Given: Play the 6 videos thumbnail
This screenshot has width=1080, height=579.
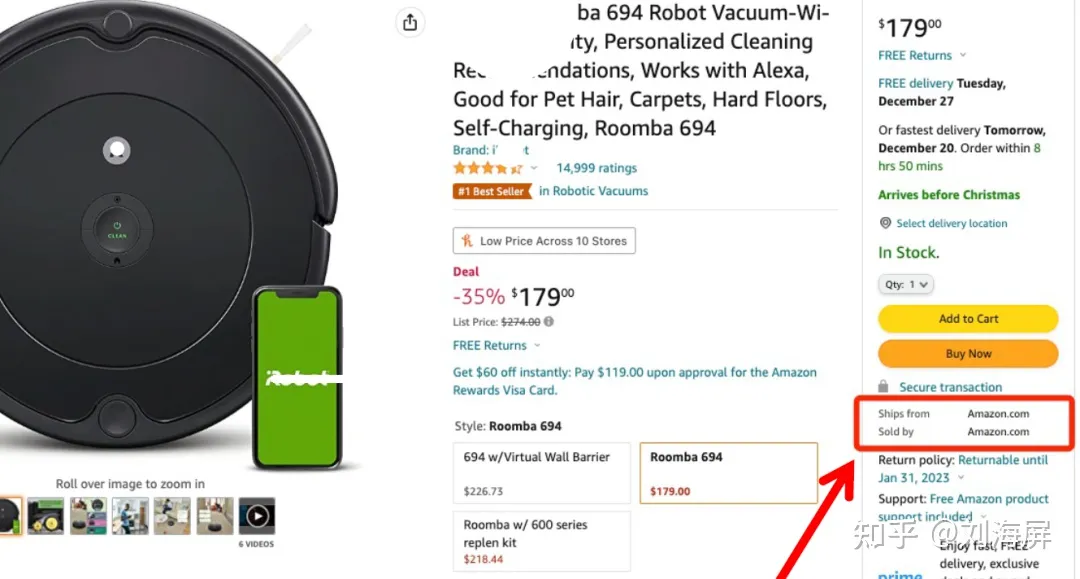Looking at the screenshot, I should [x=257, y=516].
